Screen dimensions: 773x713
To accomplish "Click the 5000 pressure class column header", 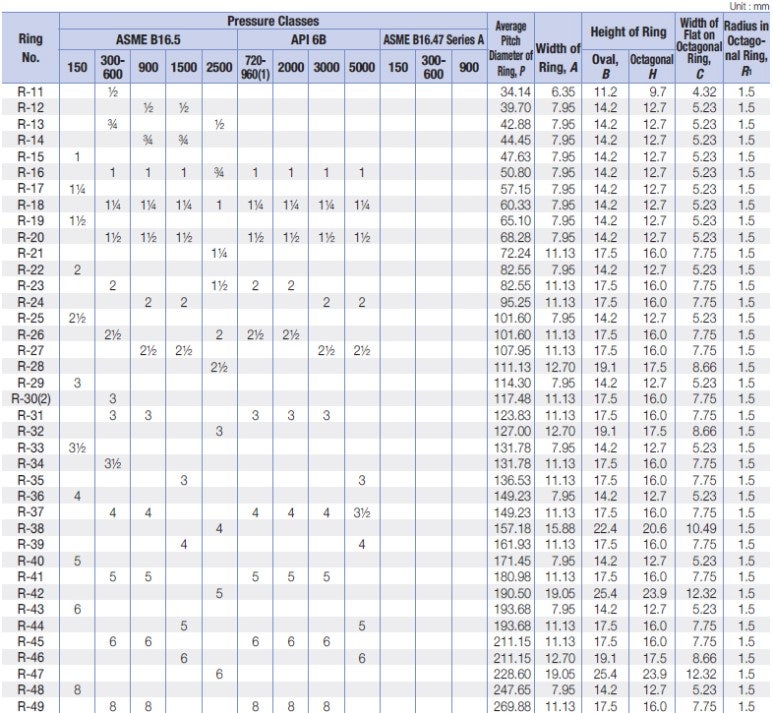I will point(362,67).
